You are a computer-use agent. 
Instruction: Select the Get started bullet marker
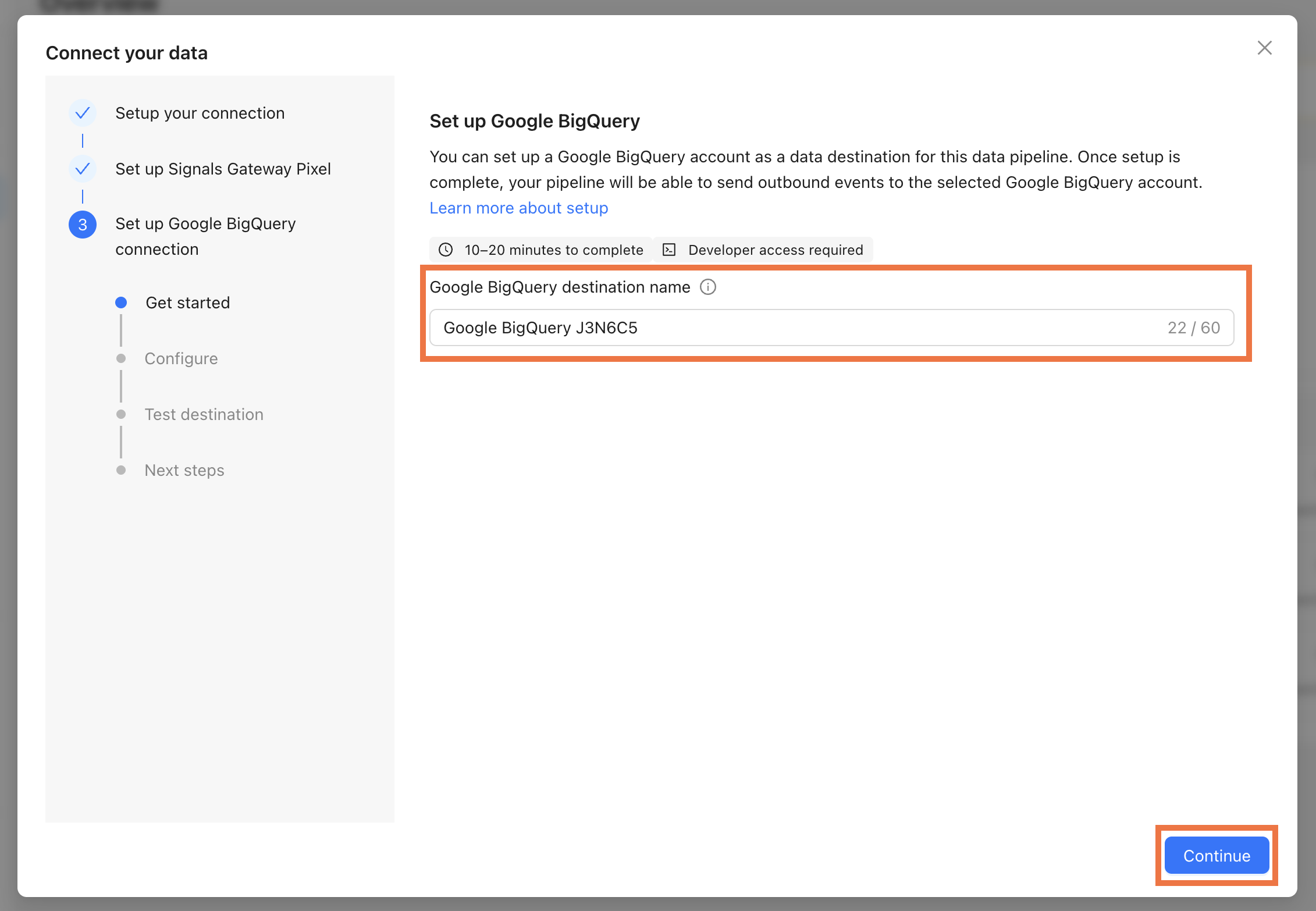[121, 303]
